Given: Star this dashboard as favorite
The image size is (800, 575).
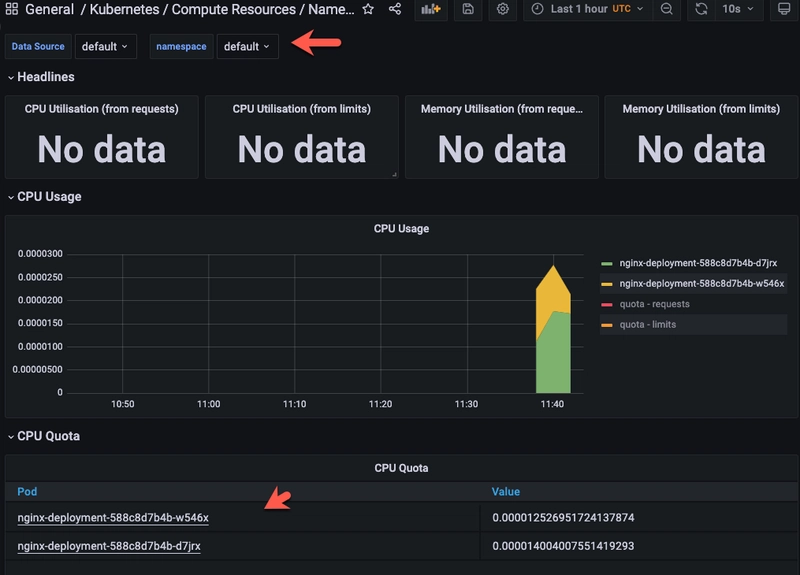Looking at the screenshot, I should (x=368, y=9).
